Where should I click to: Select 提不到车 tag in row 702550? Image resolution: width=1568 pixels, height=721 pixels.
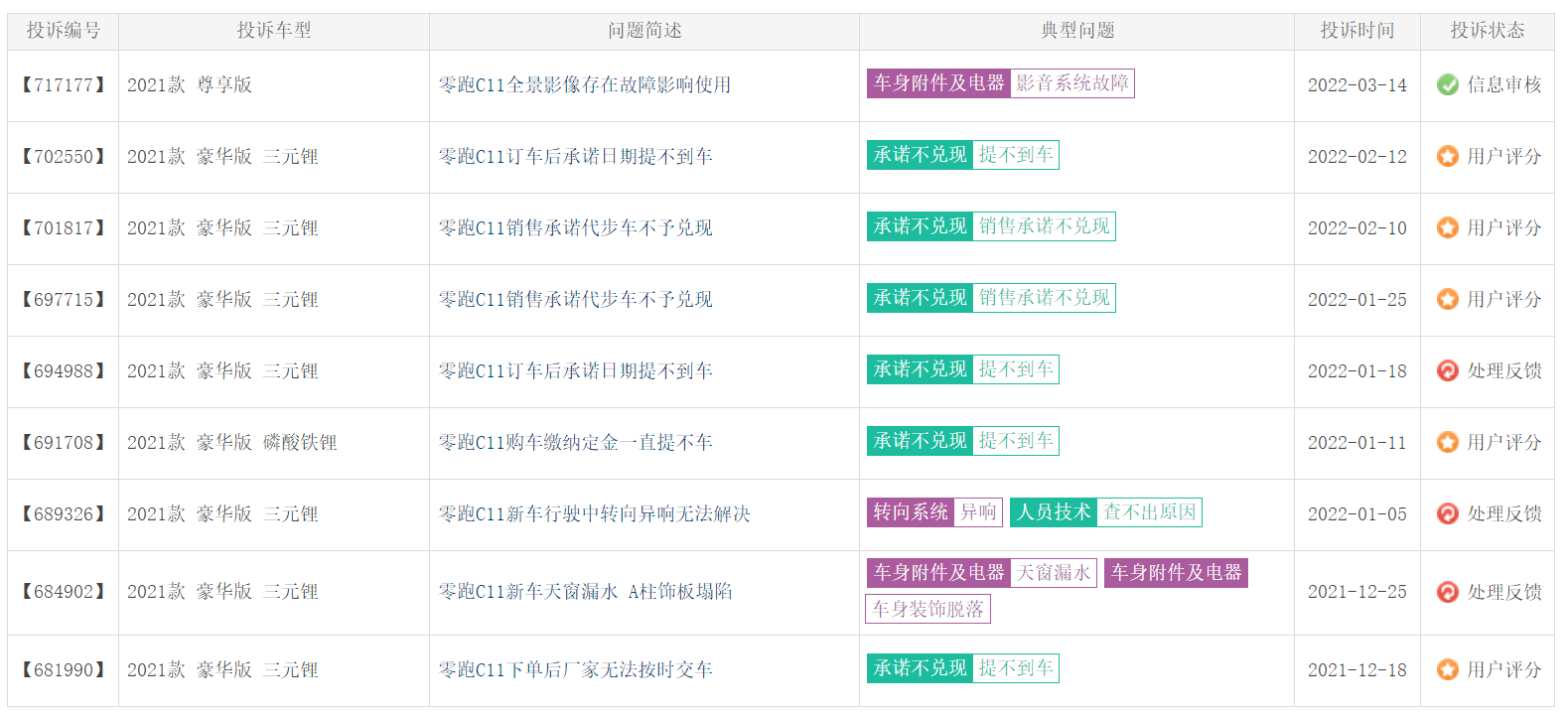coord(1016,155)
